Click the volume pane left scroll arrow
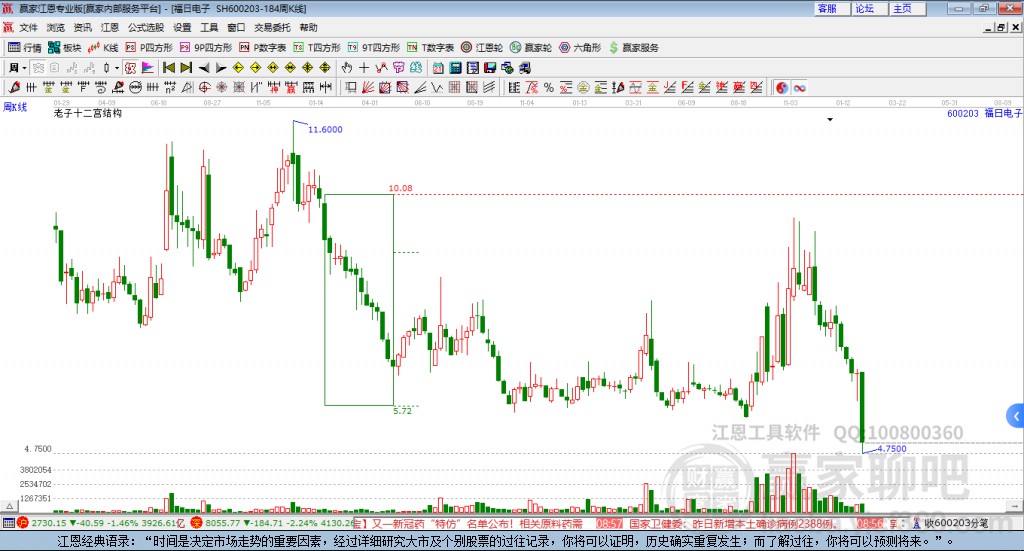This screenshot has width=1024, height=551. pos(10,505)
